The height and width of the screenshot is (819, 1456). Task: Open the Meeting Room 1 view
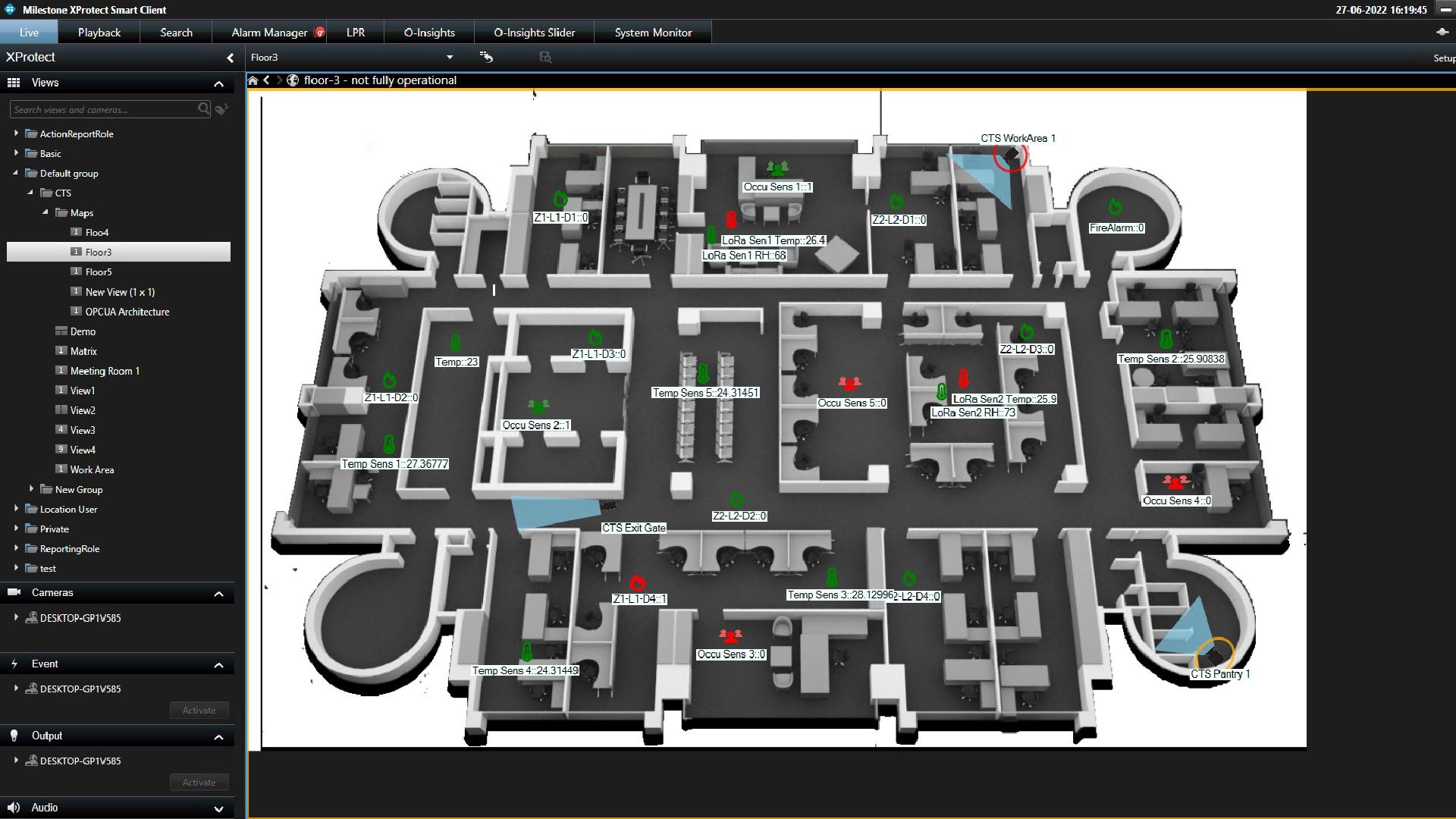105,371
